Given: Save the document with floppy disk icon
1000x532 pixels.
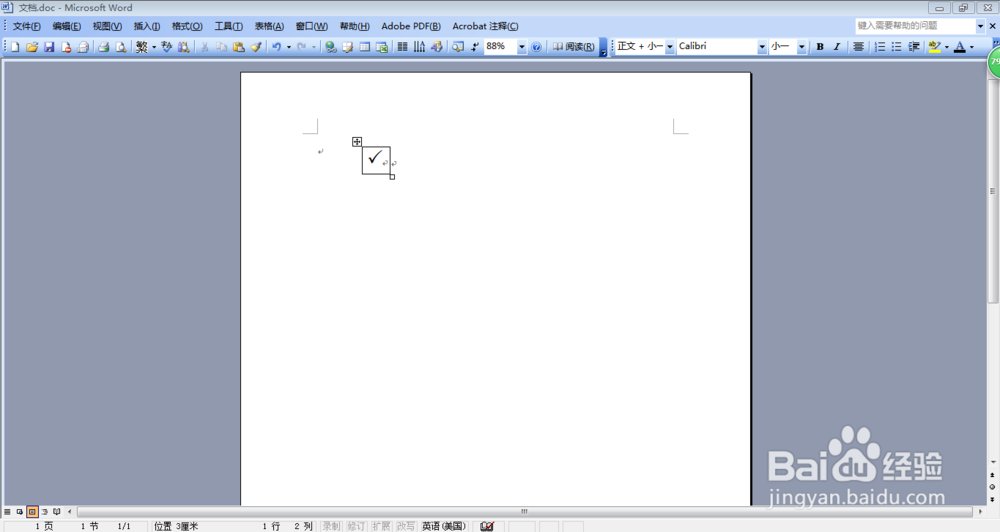Looking at the screenshot, I should coord(49,47).
